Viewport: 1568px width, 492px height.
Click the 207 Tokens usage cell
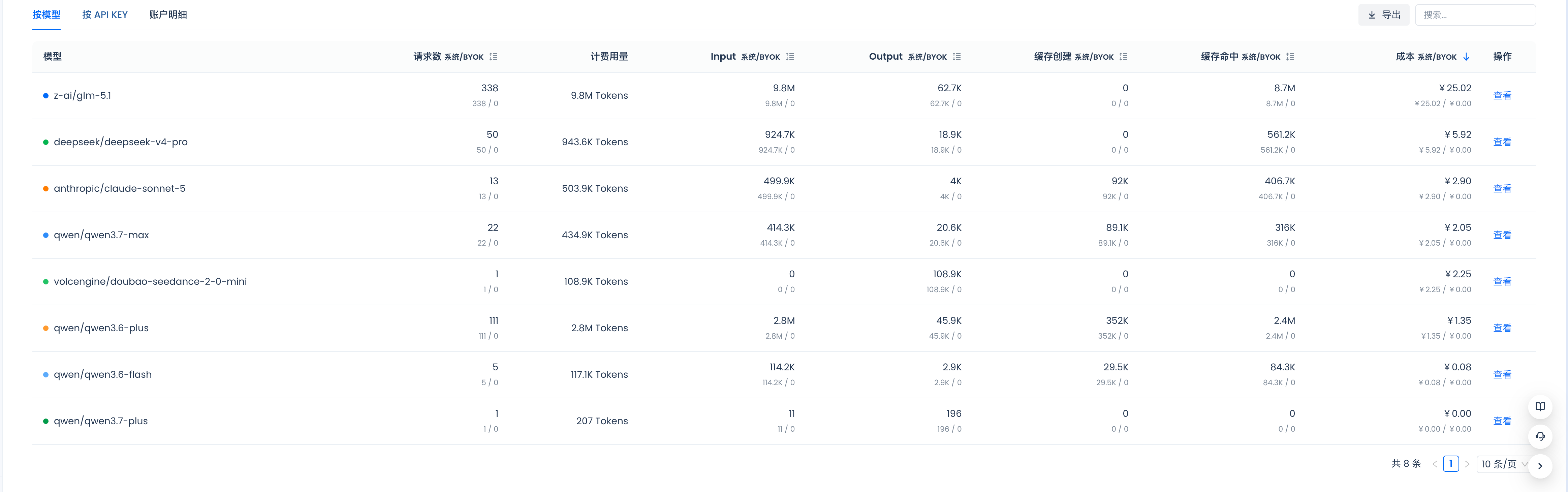coord(602,421)
